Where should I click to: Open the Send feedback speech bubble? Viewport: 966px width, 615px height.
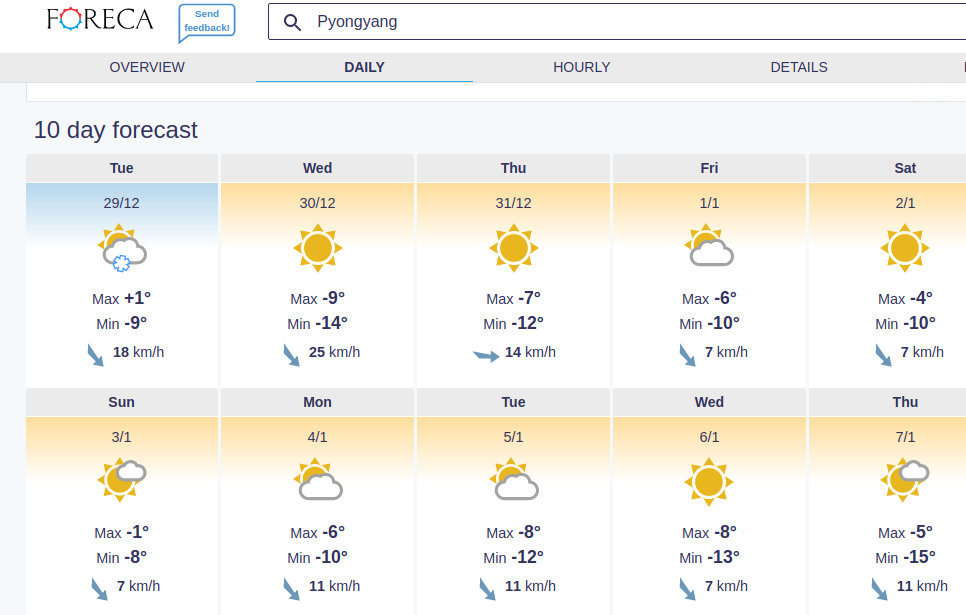[207, 22]
